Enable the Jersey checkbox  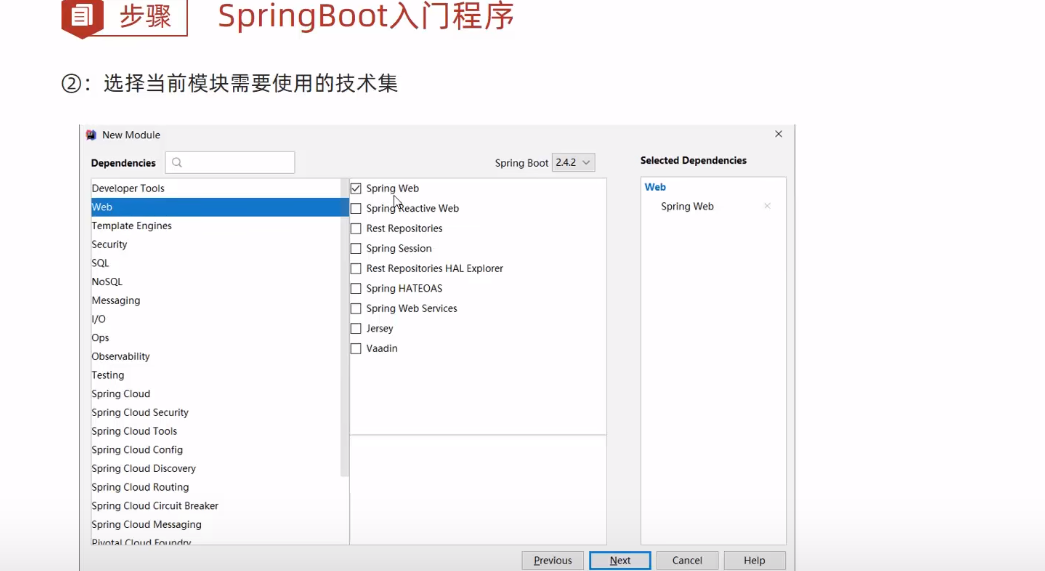click(x=356, y=328)
